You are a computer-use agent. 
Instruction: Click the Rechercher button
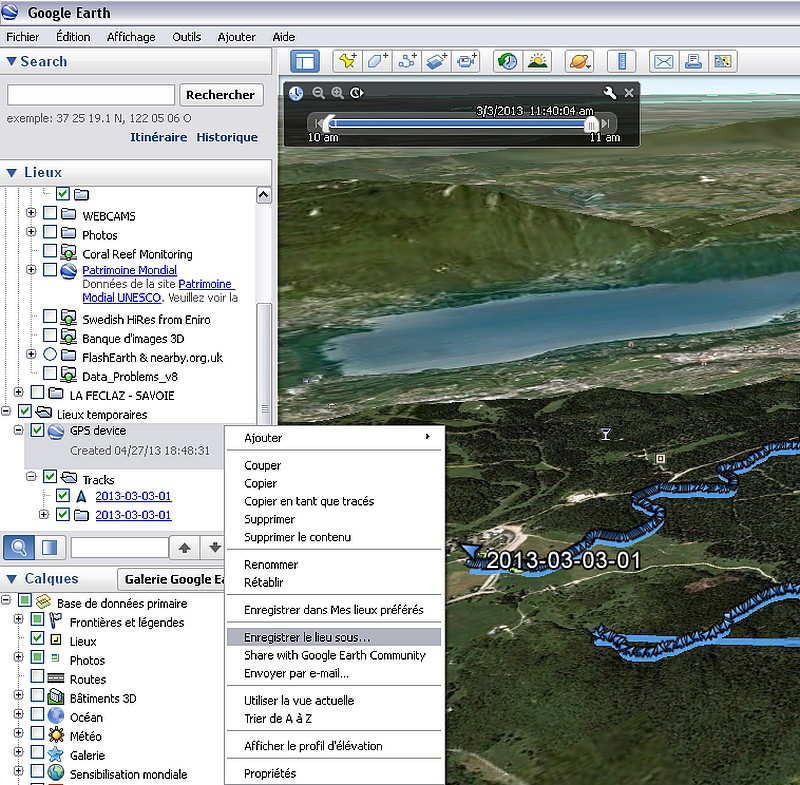pyautogui.click(x=220, y=95)
